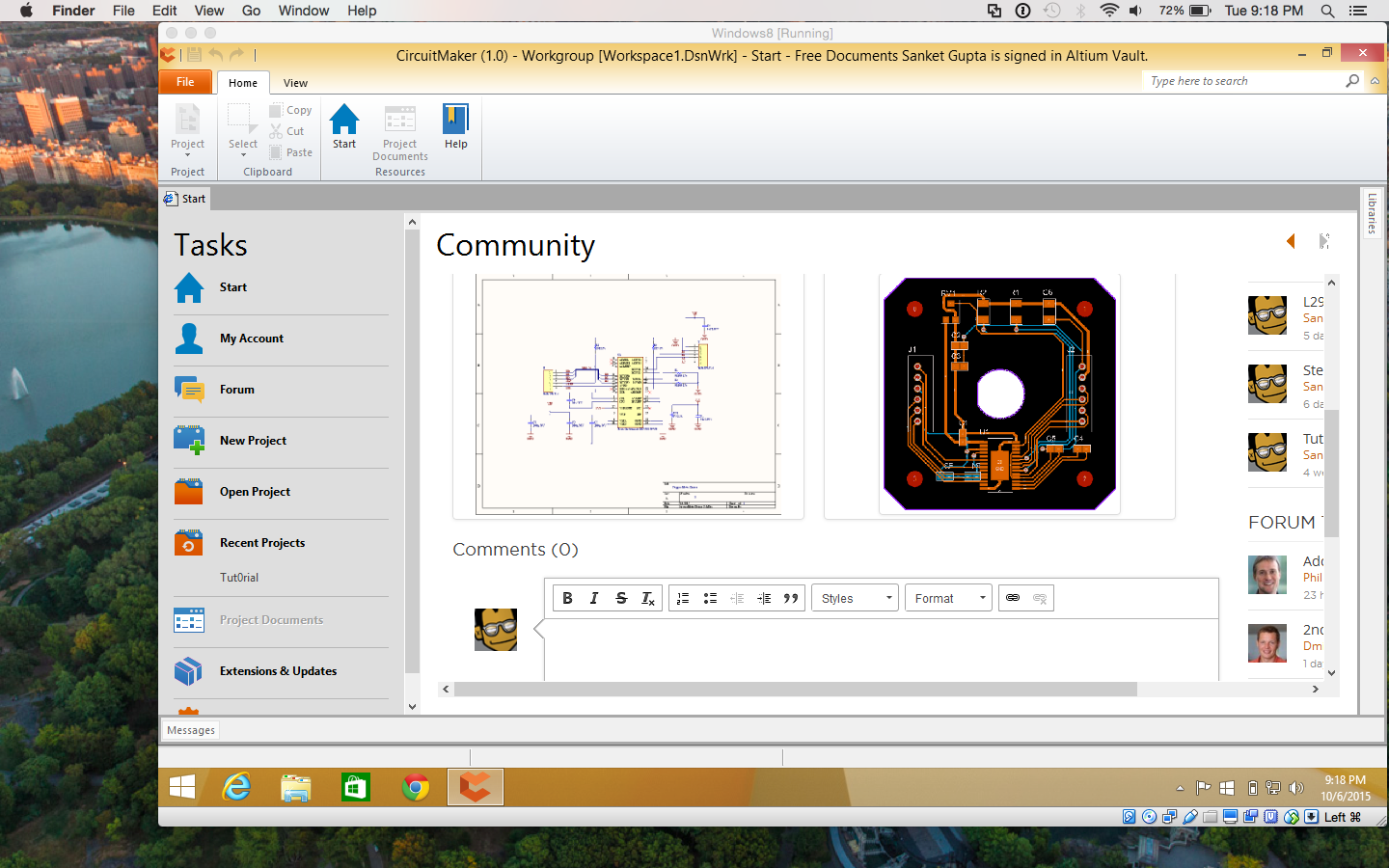This screenshot has width=1389, height=868.
Task: Open the schematic thumbnail in Community
Action: 628,395
